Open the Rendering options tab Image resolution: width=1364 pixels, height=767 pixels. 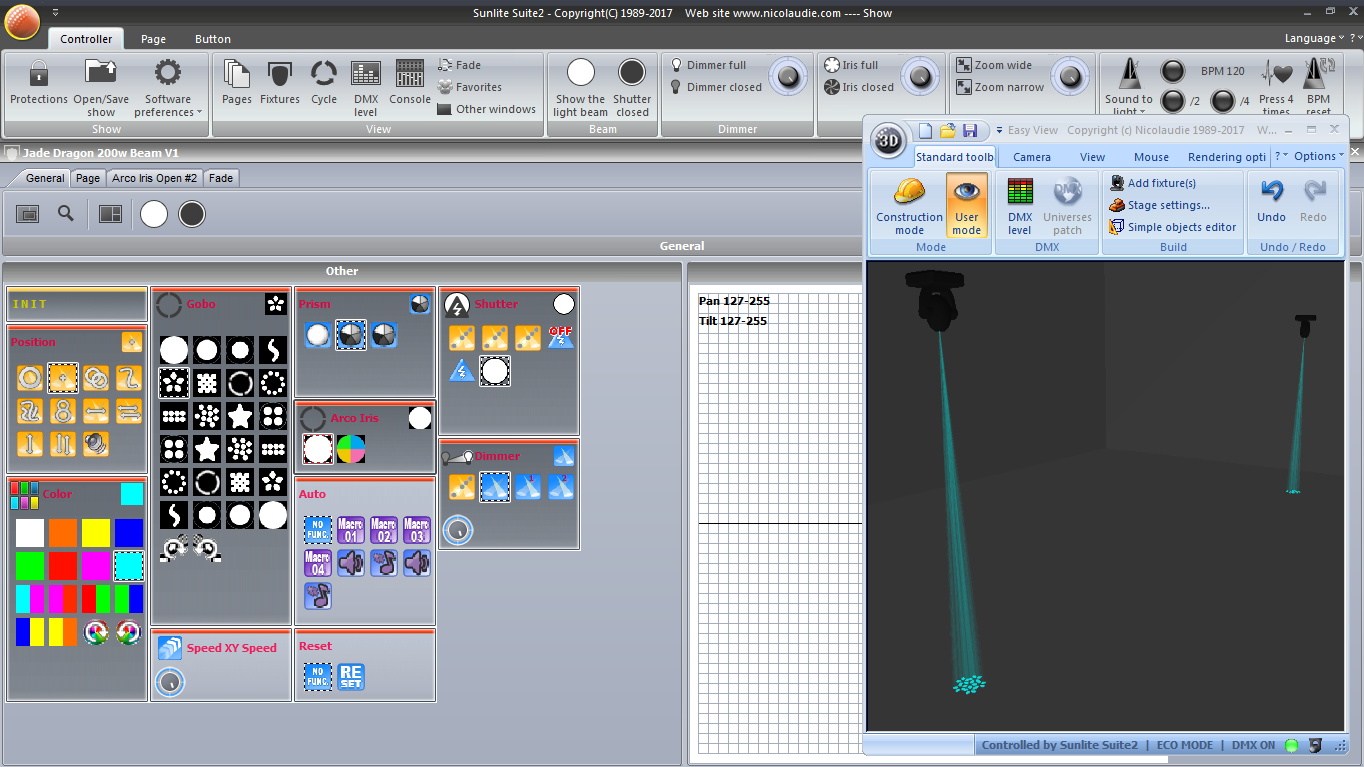click(x=1226, y=157)
